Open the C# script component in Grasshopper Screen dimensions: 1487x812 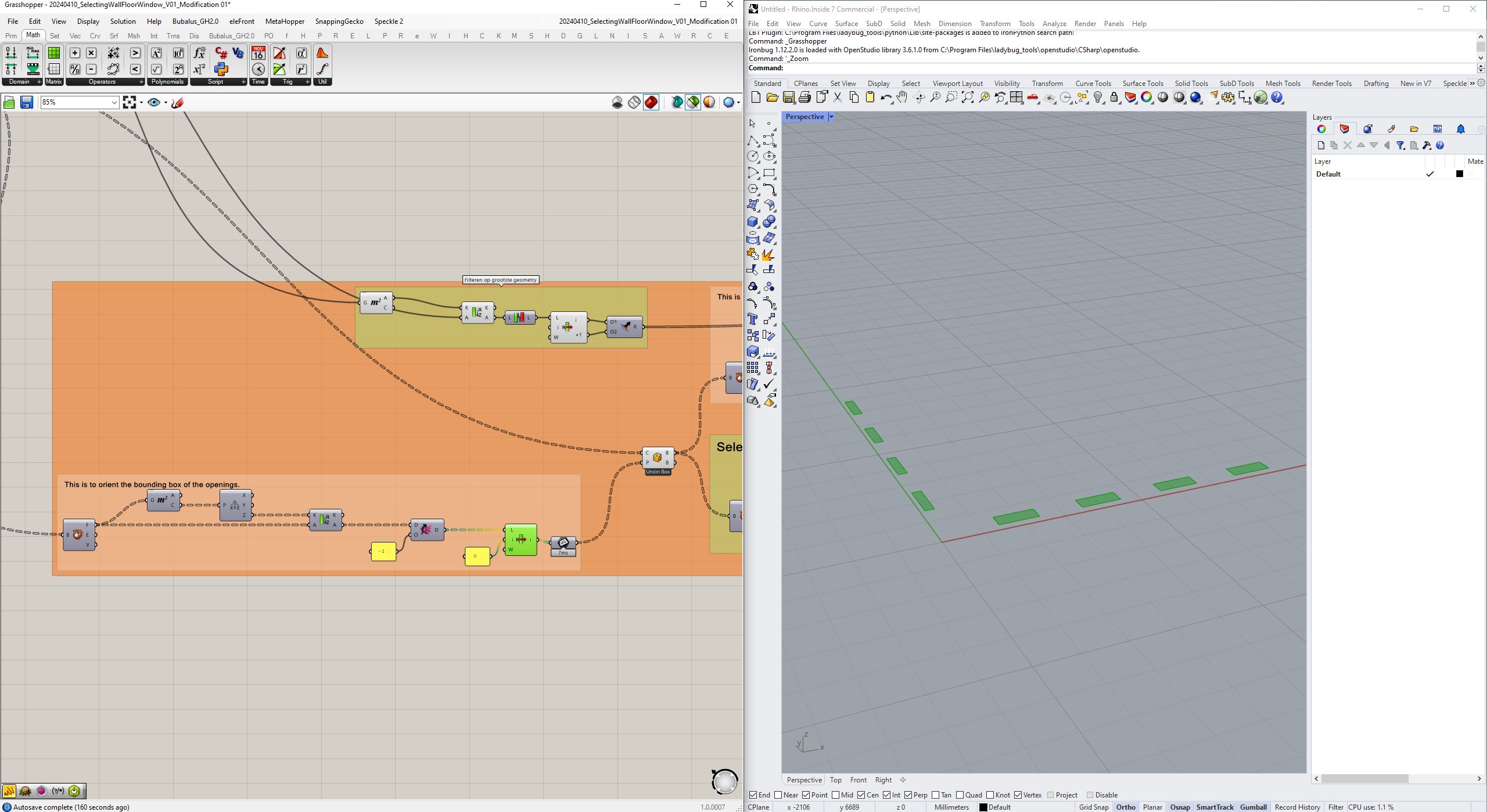click(x=221, y=53)
